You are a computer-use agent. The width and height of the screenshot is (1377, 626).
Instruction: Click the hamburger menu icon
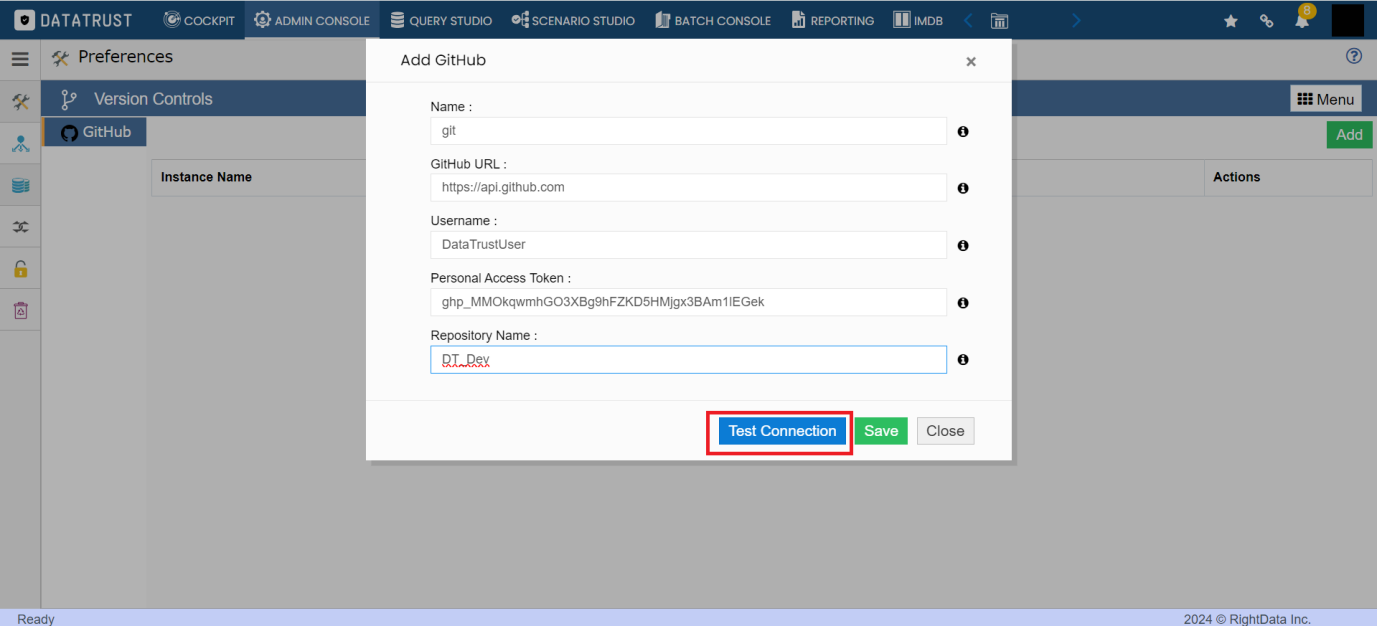coord(20,59)
